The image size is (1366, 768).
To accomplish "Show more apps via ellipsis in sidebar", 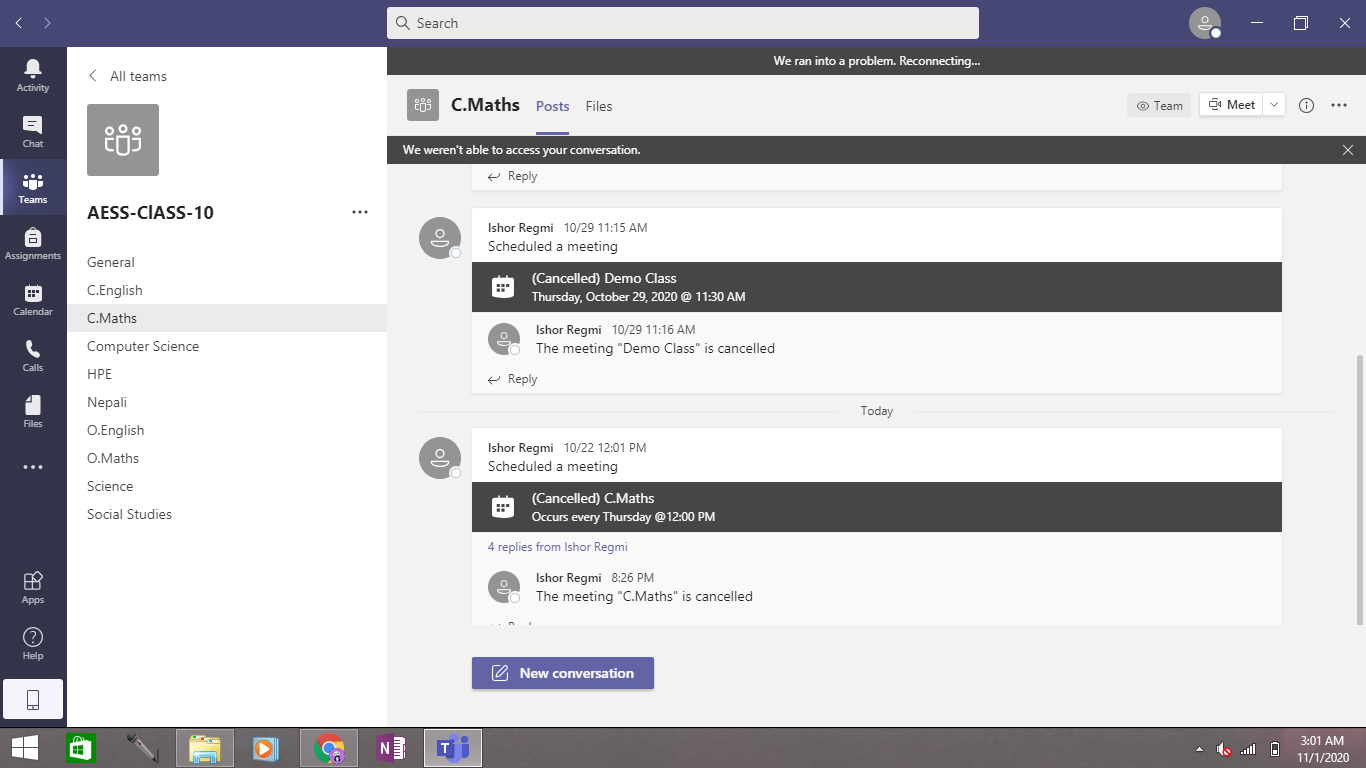I will tap(33, 467).
